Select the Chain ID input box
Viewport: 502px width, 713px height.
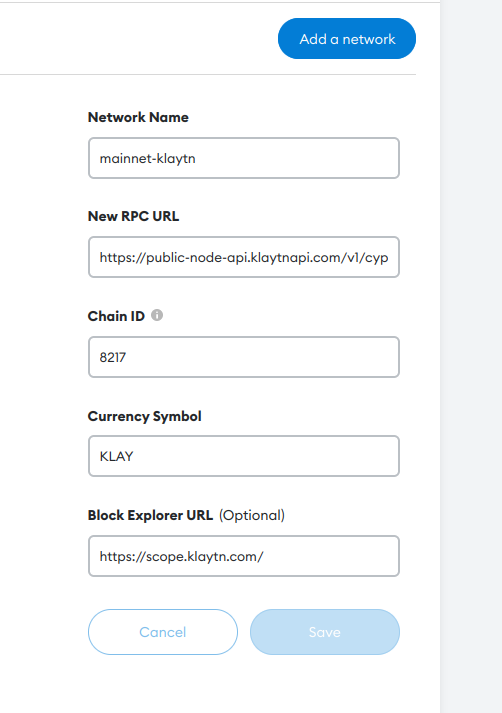(x=244, y=357)
